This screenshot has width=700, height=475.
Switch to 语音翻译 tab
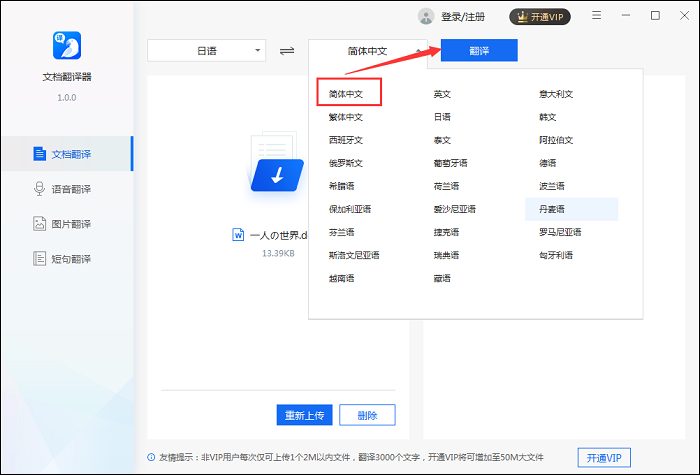67,189
